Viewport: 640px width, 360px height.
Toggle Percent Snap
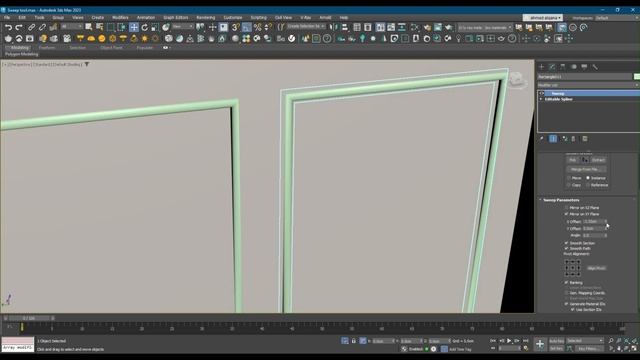tap(258, 27)
